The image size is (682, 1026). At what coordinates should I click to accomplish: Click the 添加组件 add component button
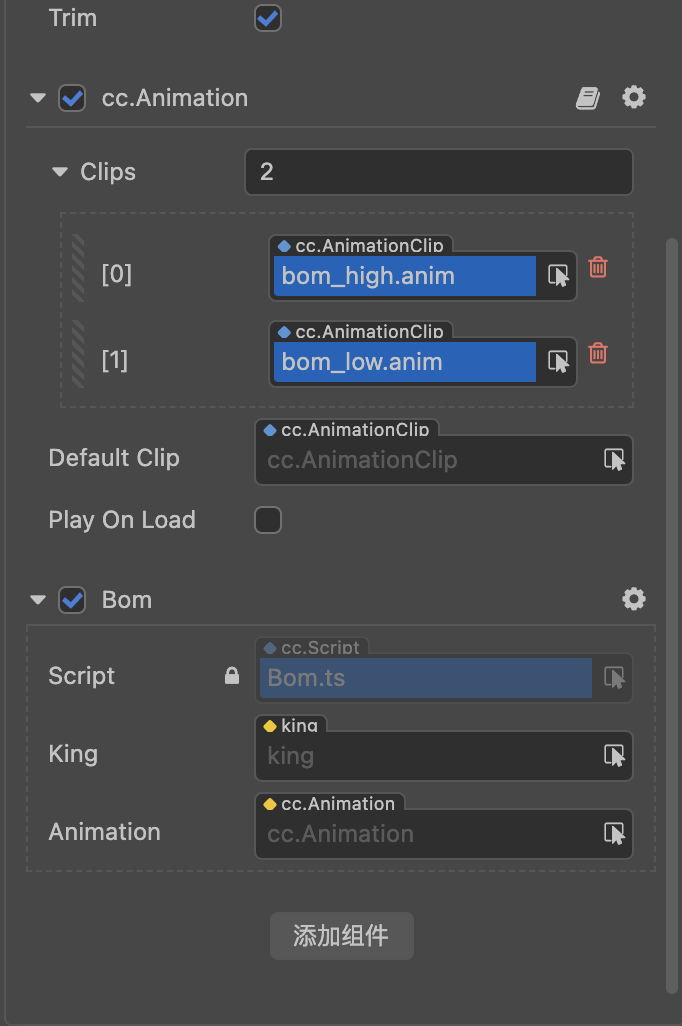click(x=341, y=936)
